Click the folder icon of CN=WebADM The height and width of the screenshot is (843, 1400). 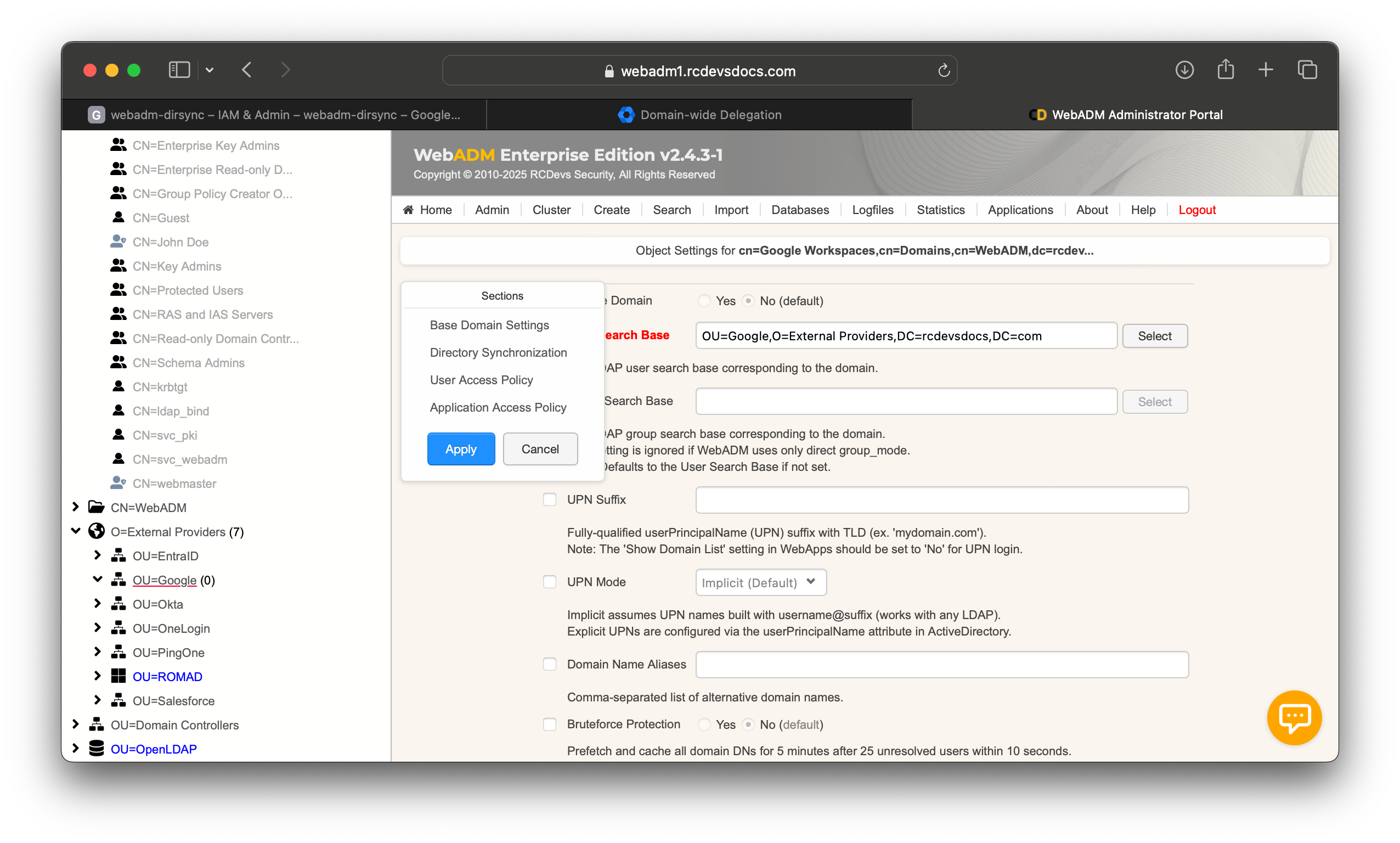[x=97, y=507]
